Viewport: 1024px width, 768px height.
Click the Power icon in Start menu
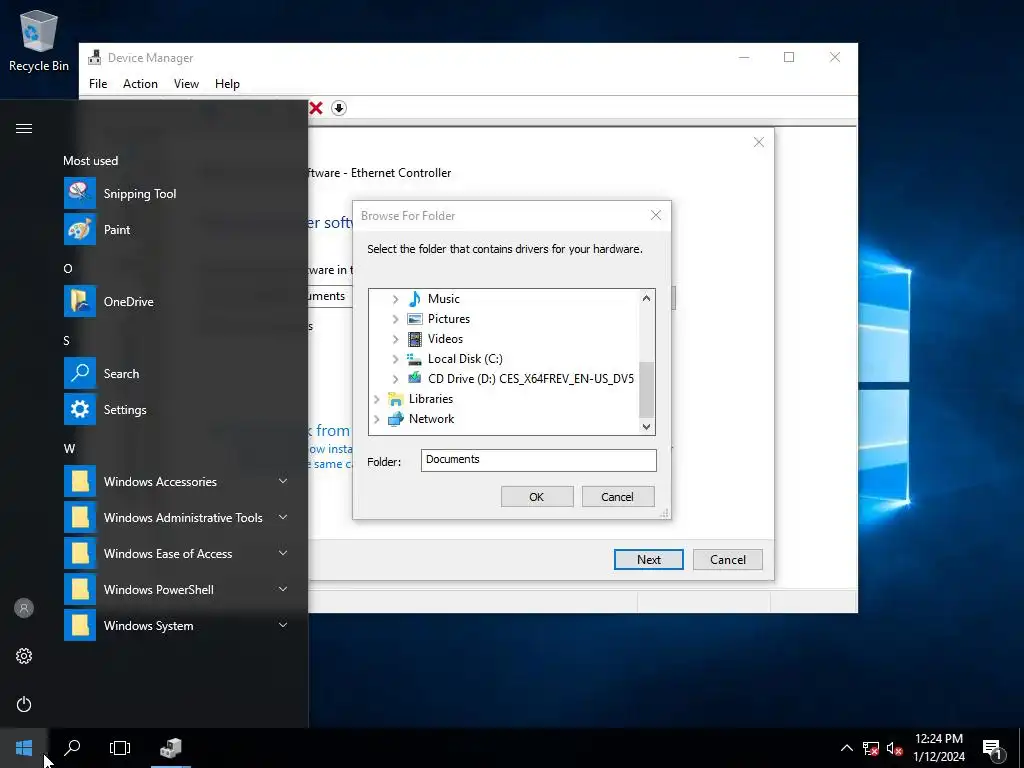[24, 704]
